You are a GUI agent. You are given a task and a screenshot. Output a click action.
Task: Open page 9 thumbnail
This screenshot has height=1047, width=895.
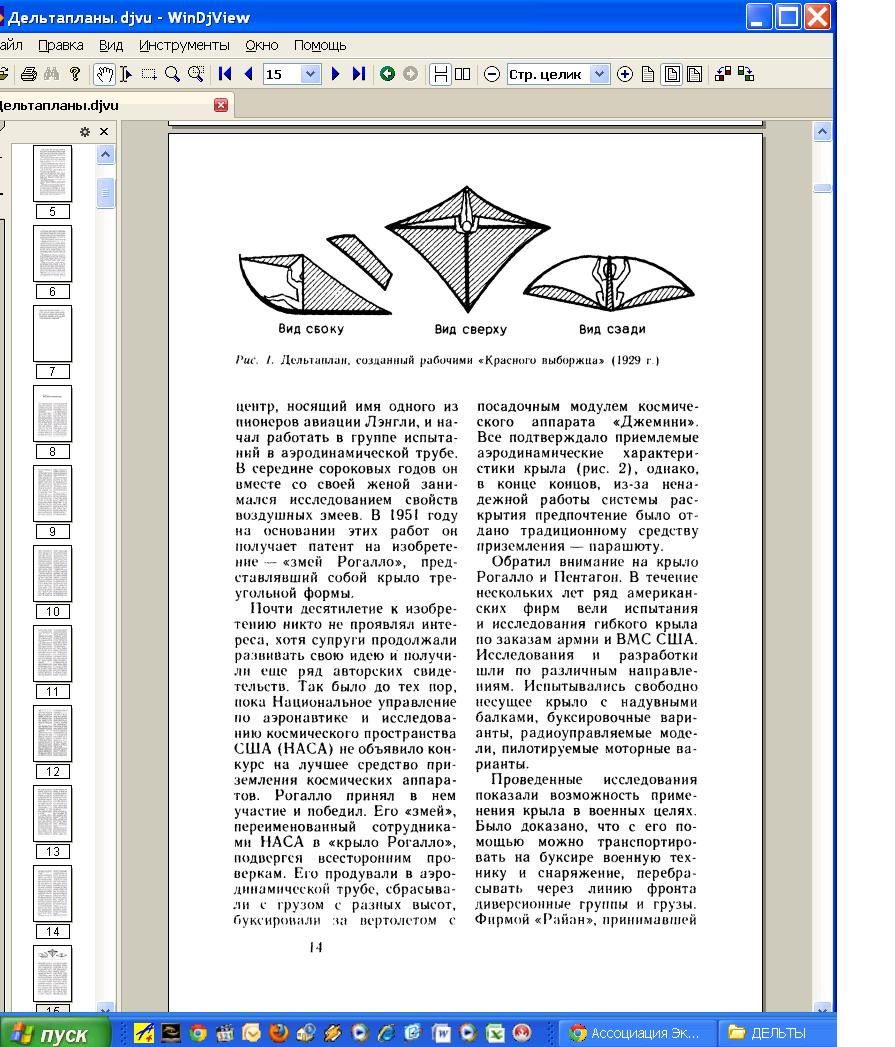tap(53, 493)
